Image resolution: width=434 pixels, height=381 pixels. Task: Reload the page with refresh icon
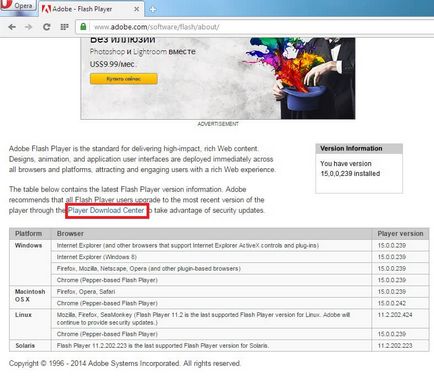[x=46, y=27]
